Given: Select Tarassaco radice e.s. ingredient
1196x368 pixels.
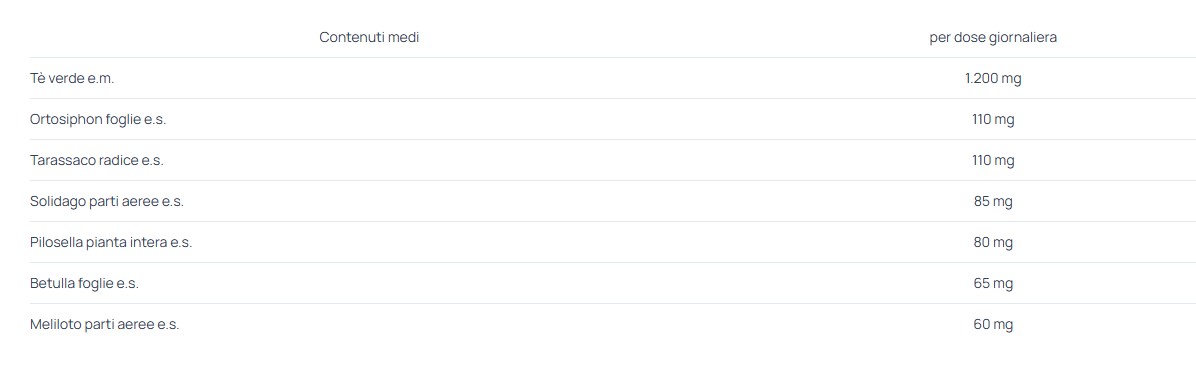Looking at the screenshot, I should pos(97,160).
